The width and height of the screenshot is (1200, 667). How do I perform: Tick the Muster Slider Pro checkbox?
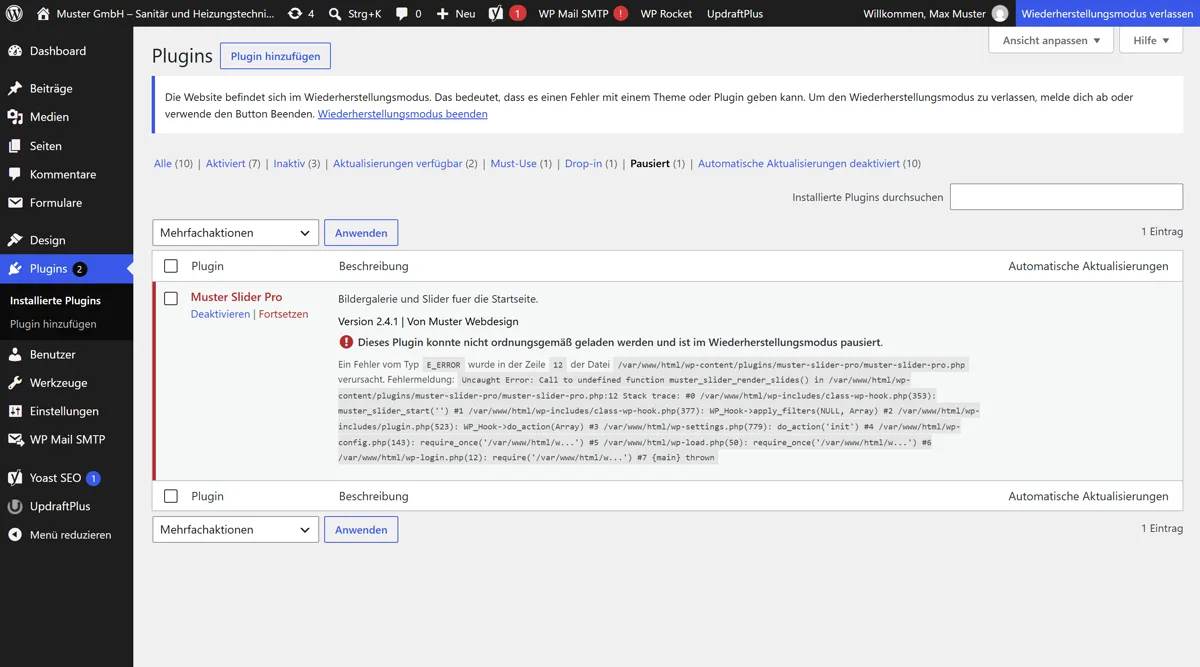[x=171, y=298]
